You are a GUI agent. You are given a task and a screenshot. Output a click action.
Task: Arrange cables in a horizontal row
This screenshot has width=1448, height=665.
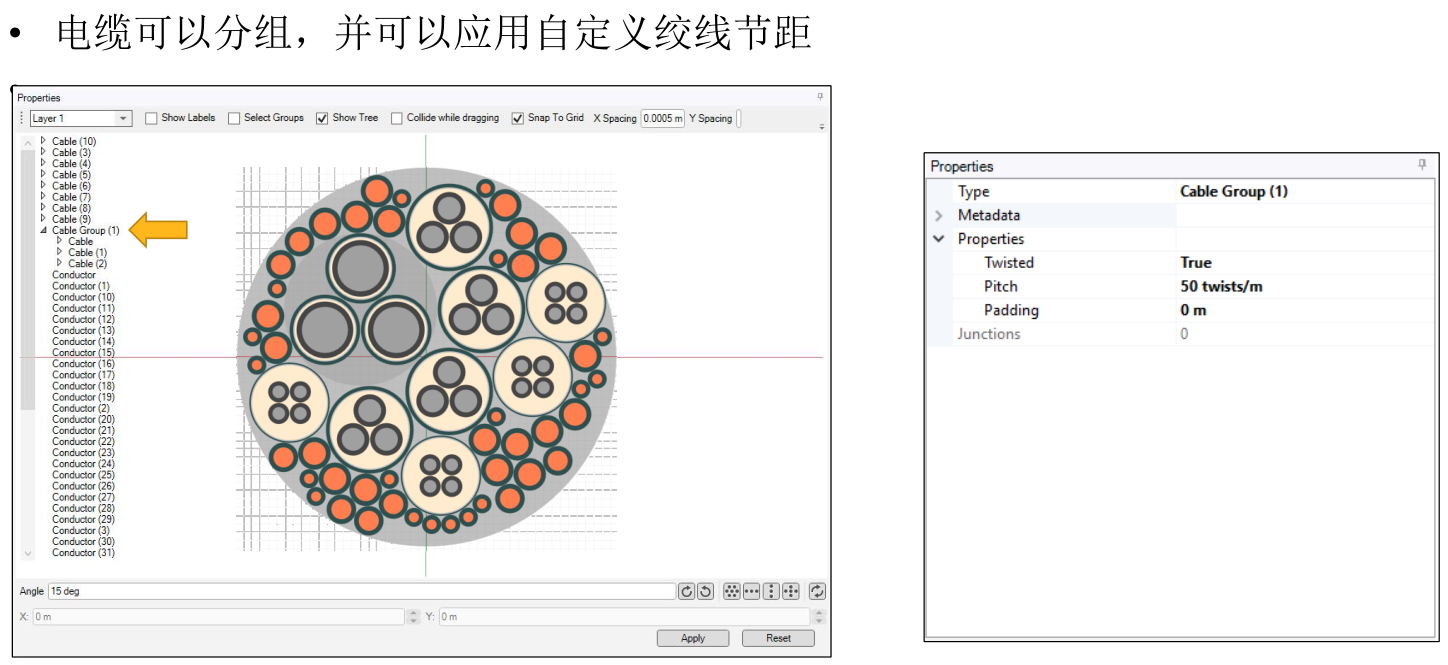[751, 591]
